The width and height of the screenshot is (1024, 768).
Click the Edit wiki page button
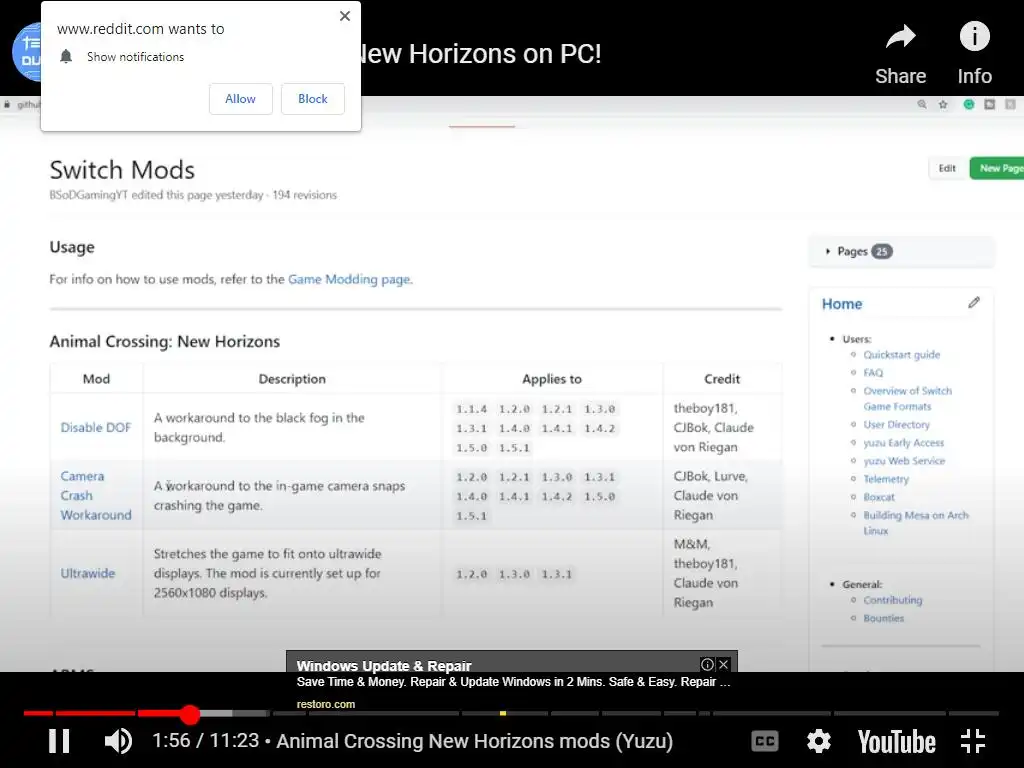(947, 168)
